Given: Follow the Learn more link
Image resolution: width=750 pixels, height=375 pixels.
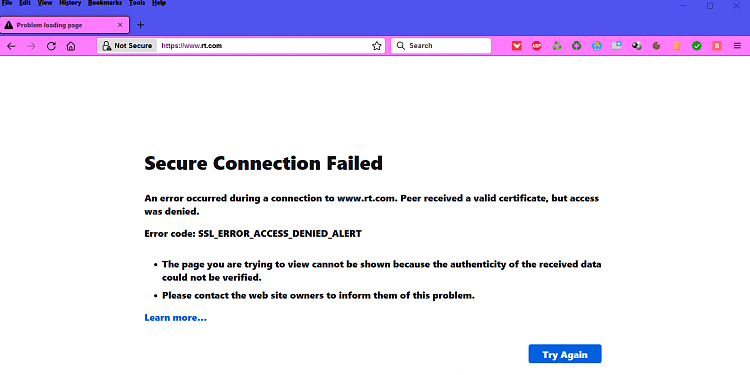Looking at the screenshot, I should click(x=176, y=318).
